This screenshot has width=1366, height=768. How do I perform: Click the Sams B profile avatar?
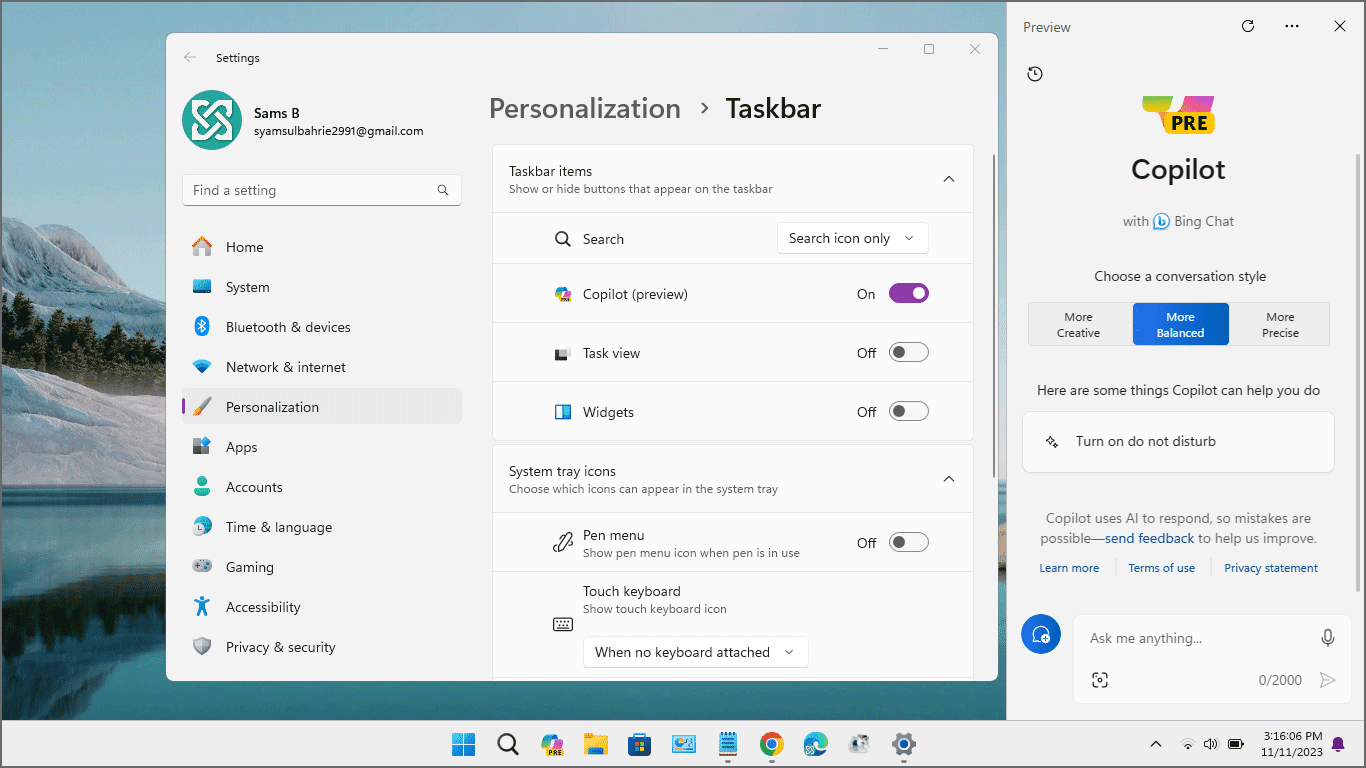point(212,120)
